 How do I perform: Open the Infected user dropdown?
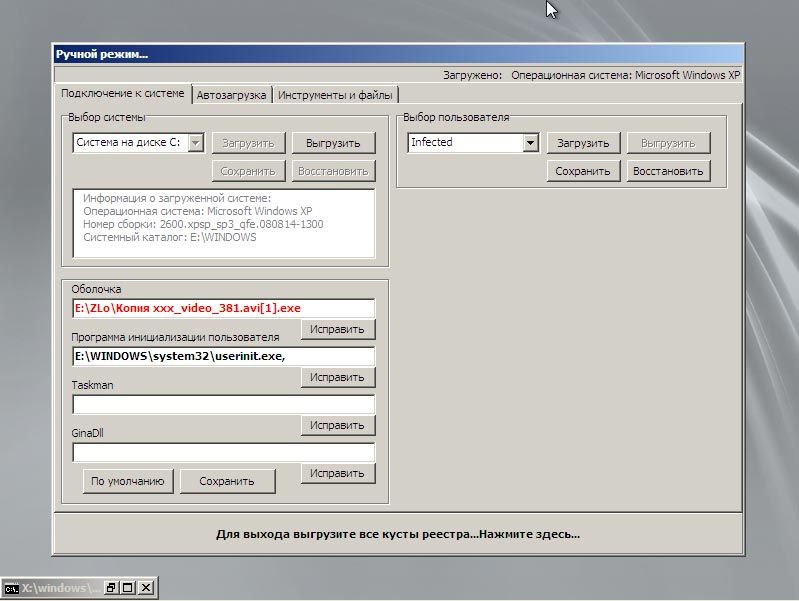(x=531, y=143)
